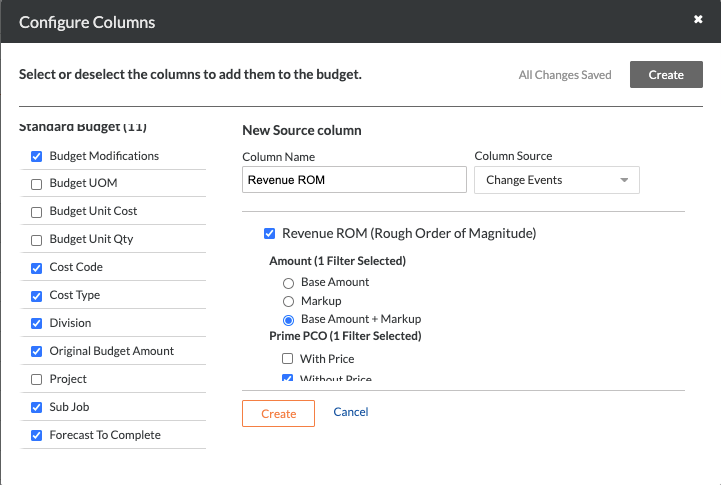The width and height of the screenshot is (721, 485).
Task: Close the Configure Columns dialog
Action: tap(696, 19)
